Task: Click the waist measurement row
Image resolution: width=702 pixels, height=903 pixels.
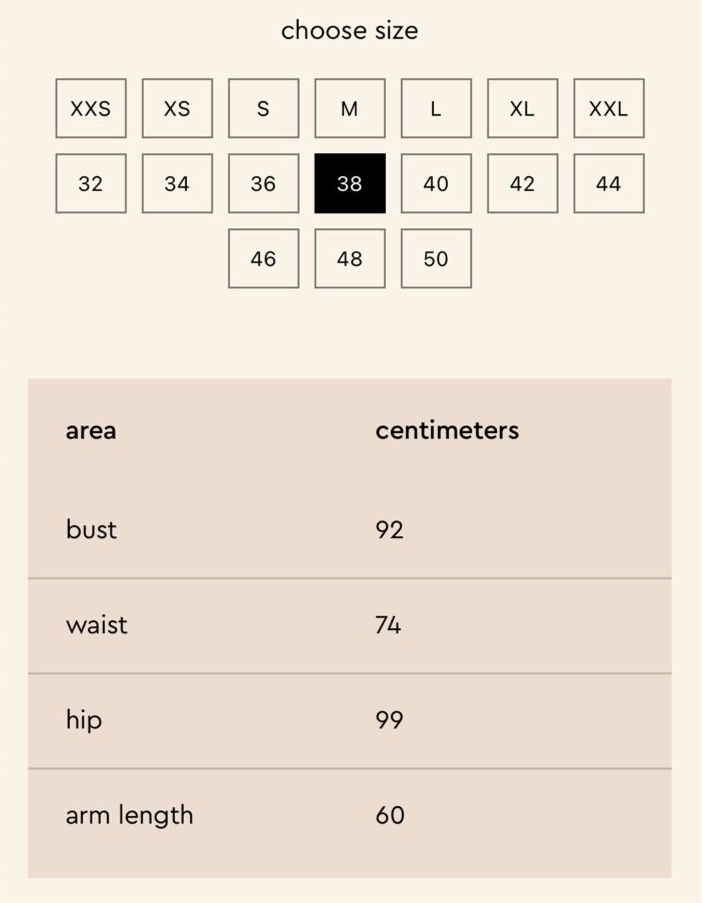Action: 349,625
